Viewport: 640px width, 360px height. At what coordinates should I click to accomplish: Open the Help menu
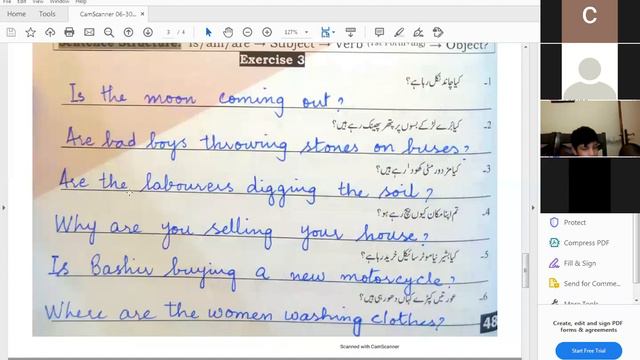point(81,2)
